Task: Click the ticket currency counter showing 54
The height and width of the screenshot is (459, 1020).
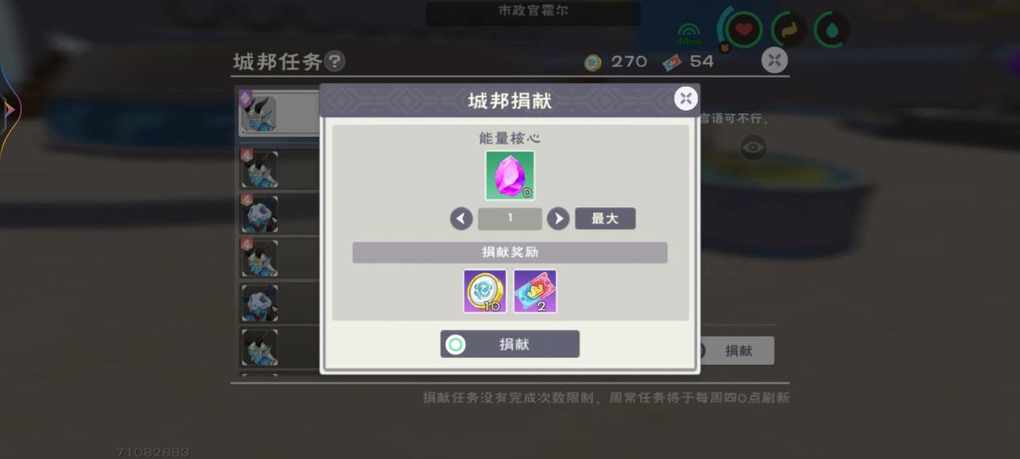Action: coord(688,62)
